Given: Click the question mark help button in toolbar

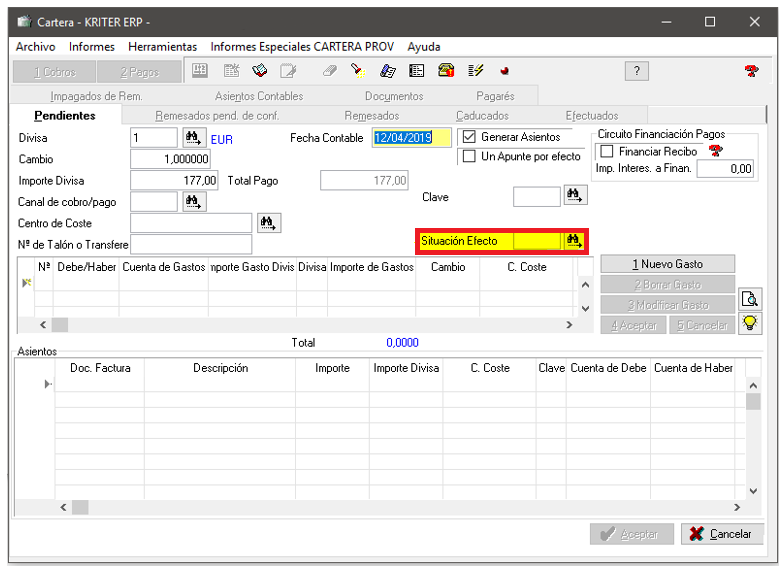Looking at the screenshot, I should pyautogui.click(x=637, y=71).
